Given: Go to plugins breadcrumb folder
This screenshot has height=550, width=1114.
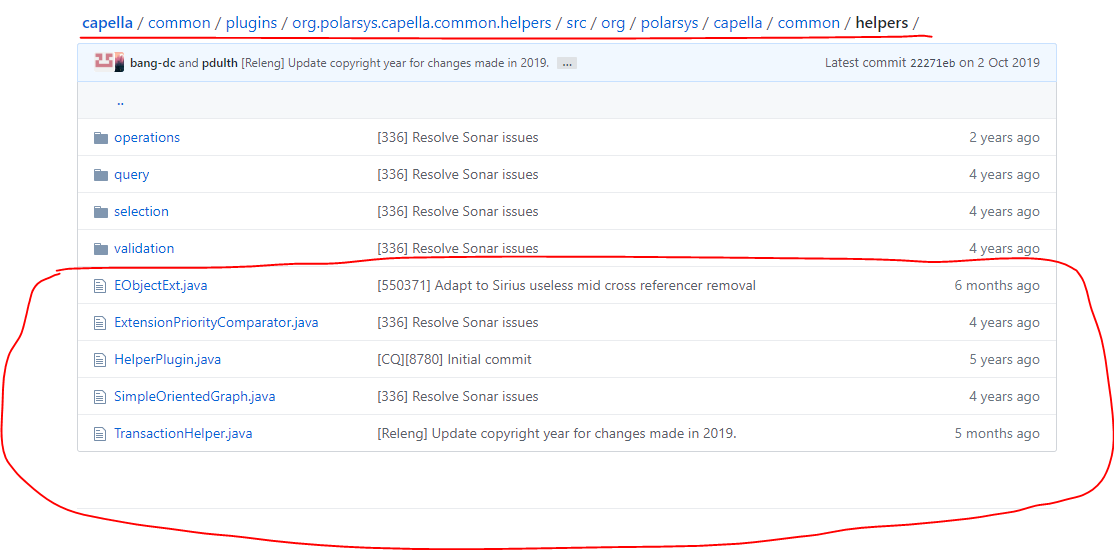Looking at the screenshot, I should pos(252,23).
